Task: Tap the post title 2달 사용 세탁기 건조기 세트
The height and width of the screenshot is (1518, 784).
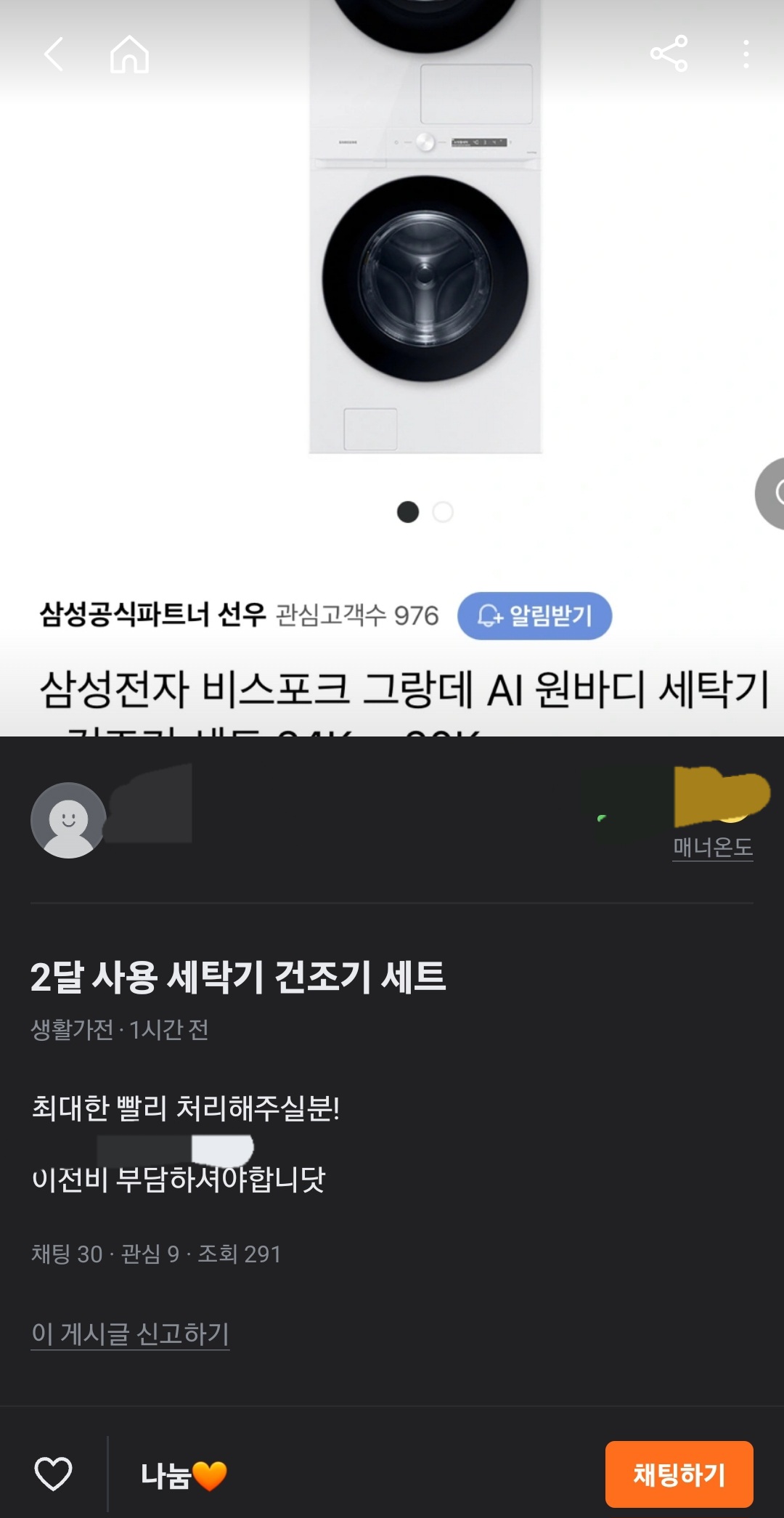Action: [238, 977]
